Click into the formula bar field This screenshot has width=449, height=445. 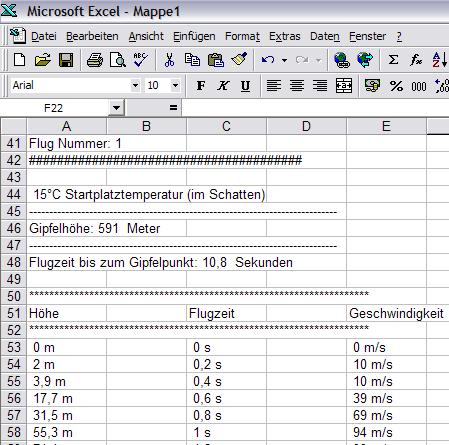(315, 107)
